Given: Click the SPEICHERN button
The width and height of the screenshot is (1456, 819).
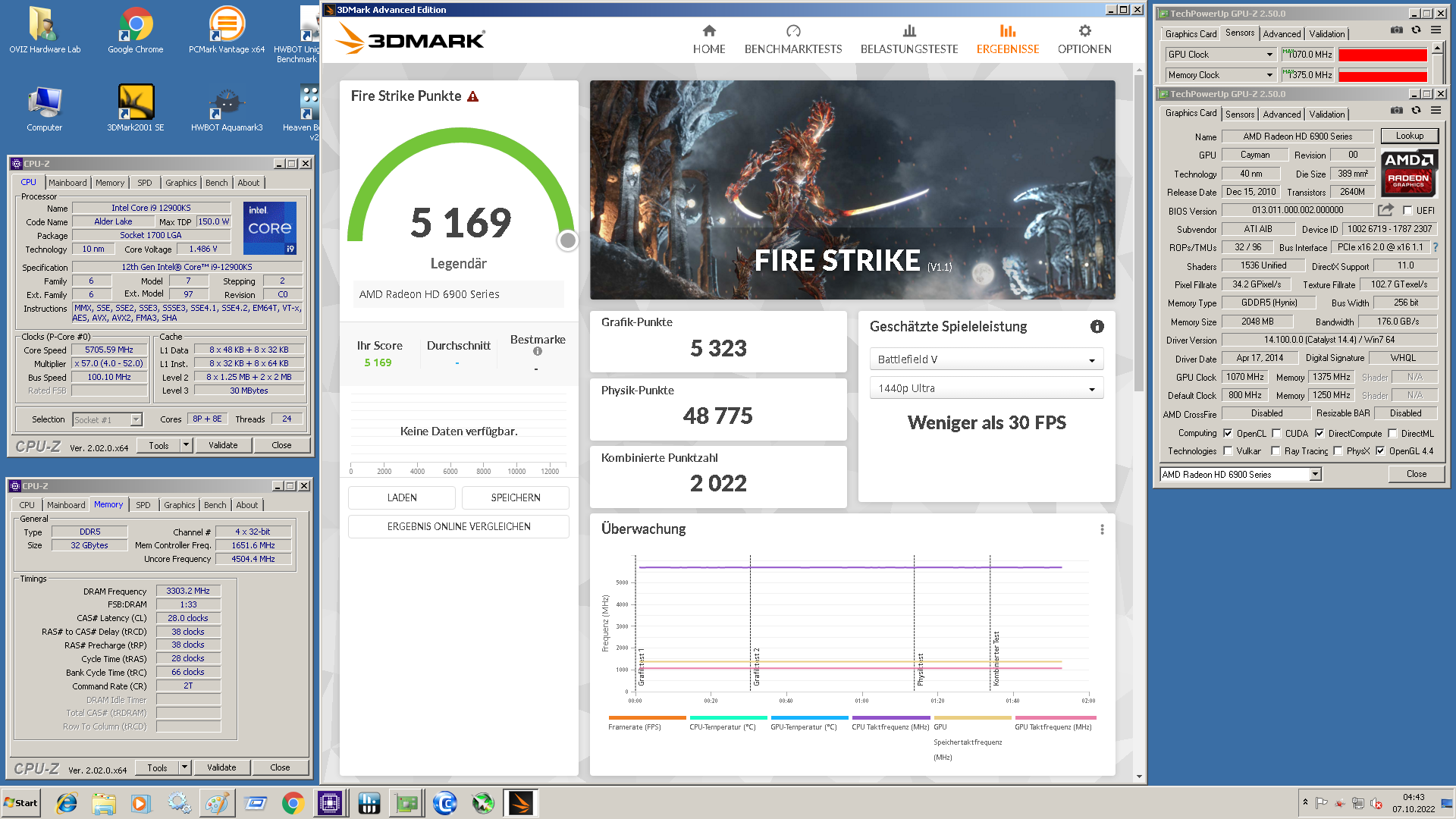Looking at the screenshot, I should tap(516, 498).
